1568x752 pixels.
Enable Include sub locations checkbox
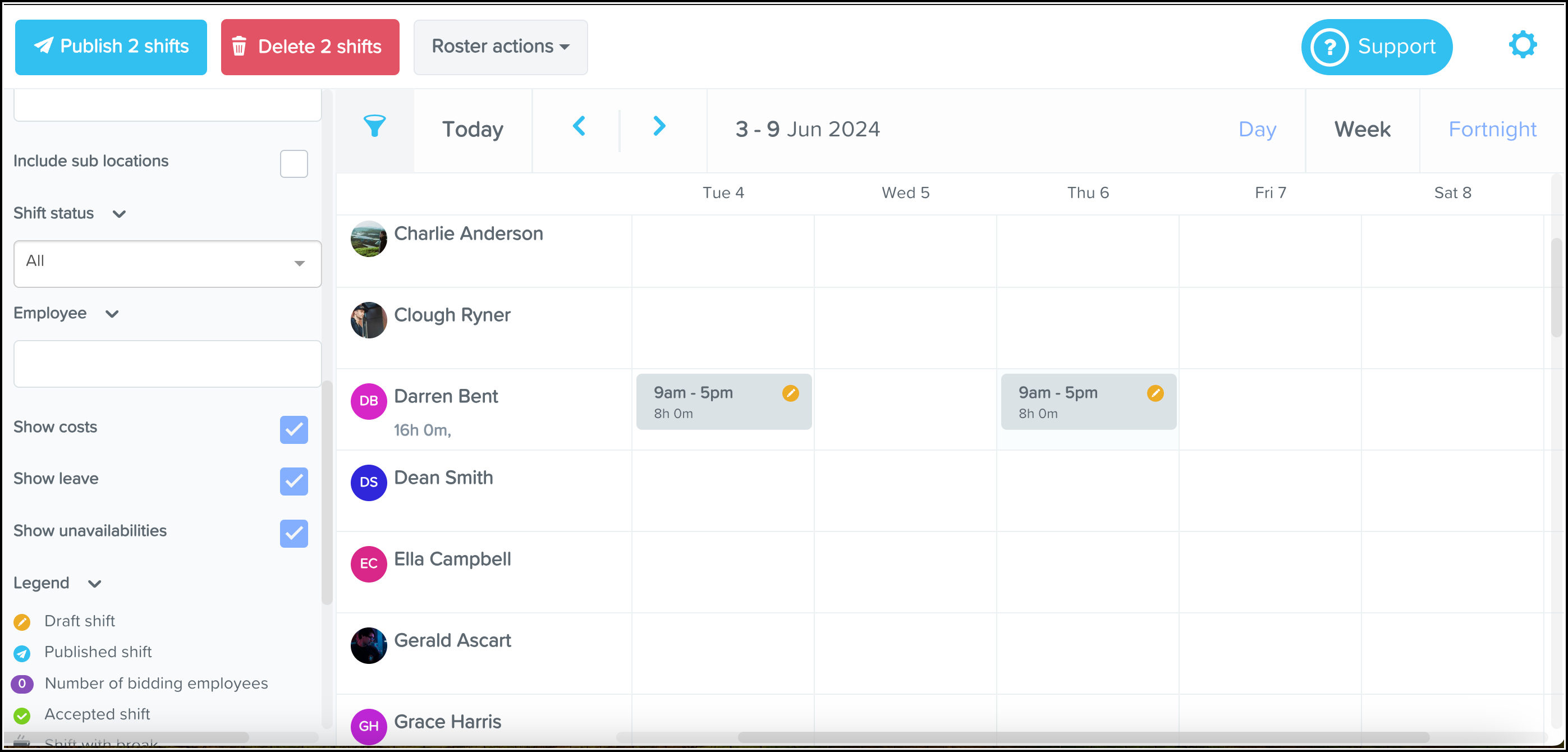click(x=294, y=164)
